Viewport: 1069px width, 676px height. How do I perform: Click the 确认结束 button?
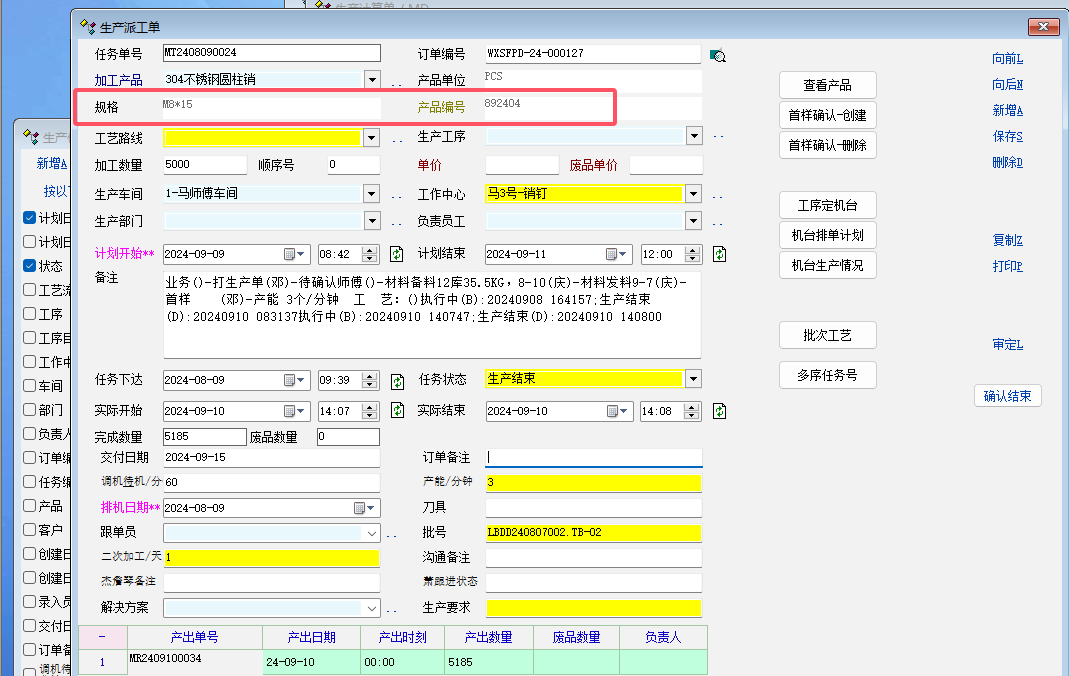point(1007,396)
